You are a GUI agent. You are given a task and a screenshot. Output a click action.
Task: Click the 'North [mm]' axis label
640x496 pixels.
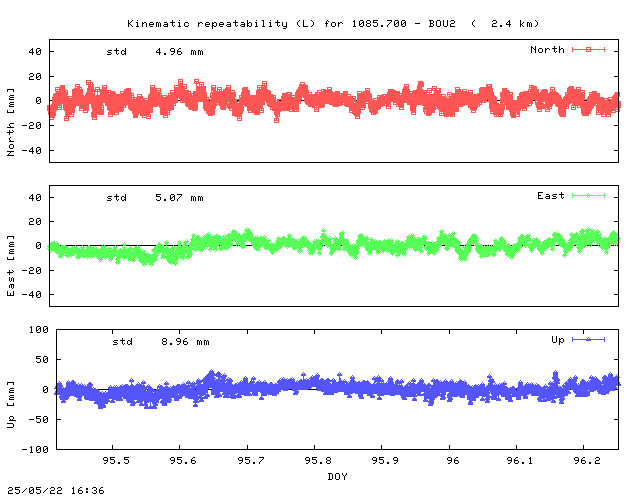(11, 122)
